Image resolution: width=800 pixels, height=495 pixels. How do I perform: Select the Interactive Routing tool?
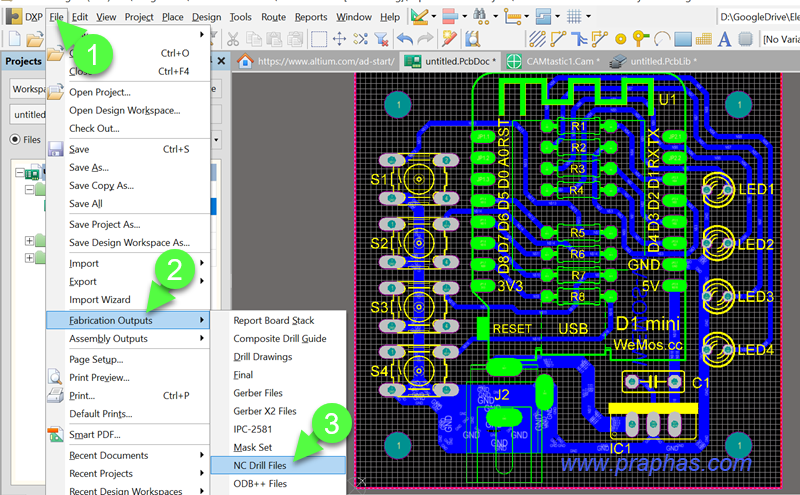(558, 39)
